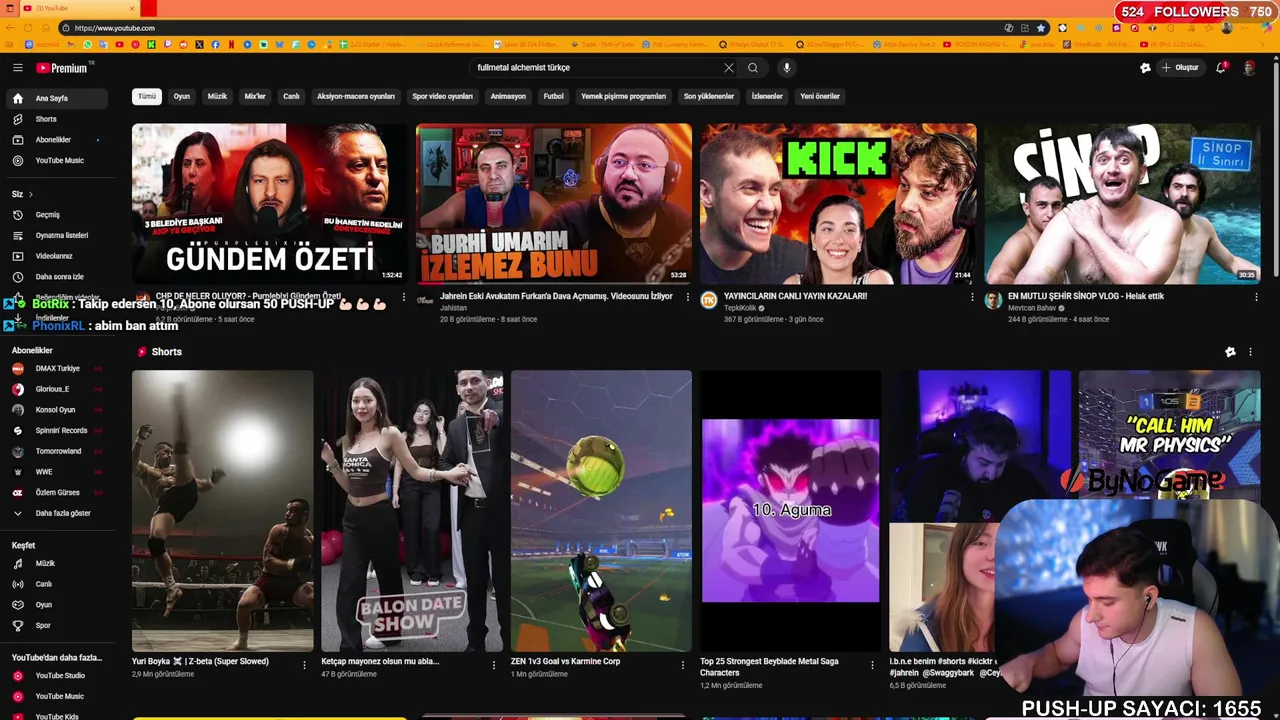This screenshot has width=1280, height=720.
Task: Open the GÜNDEM ÖZETİ video thumbnail
Action: click(x=269, y=203)
